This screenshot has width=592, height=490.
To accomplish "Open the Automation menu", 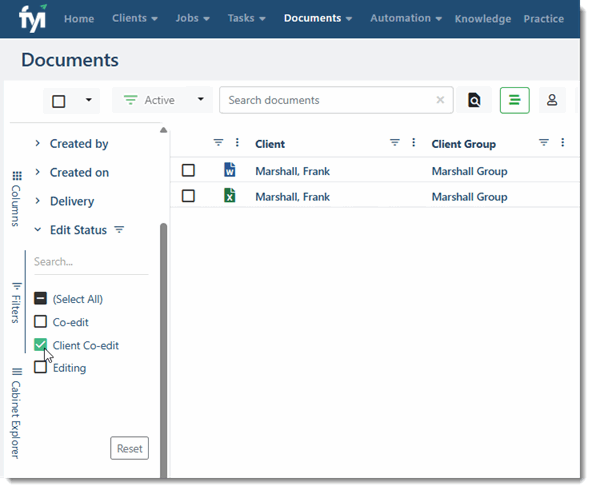I will point(406,18).
